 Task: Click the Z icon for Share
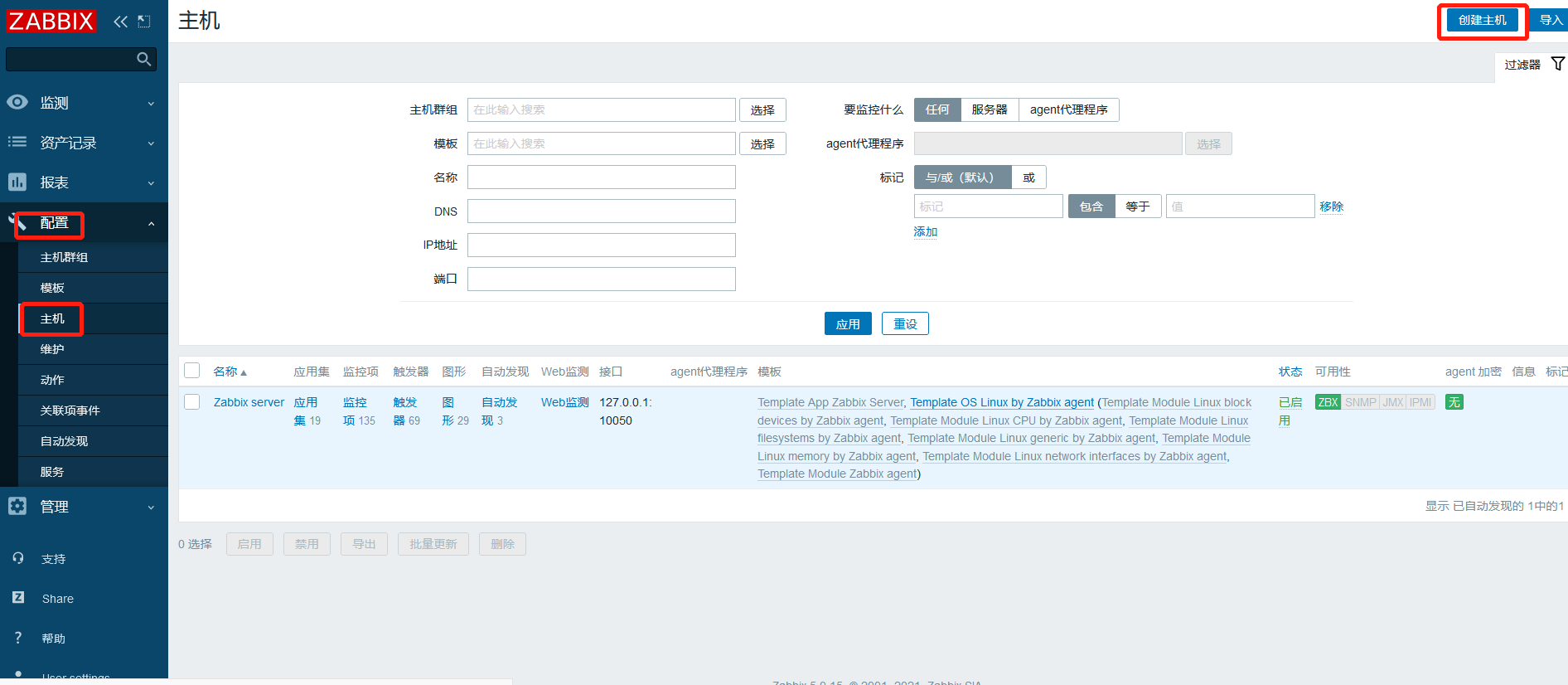18,597
